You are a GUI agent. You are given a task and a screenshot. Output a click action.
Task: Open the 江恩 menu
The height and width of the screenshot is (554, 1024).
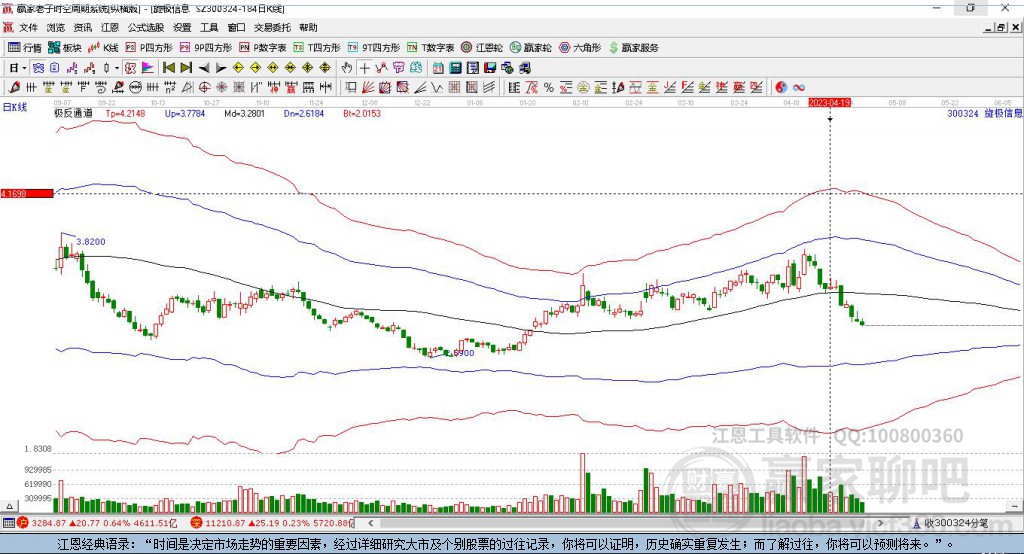tap(110, 27)
